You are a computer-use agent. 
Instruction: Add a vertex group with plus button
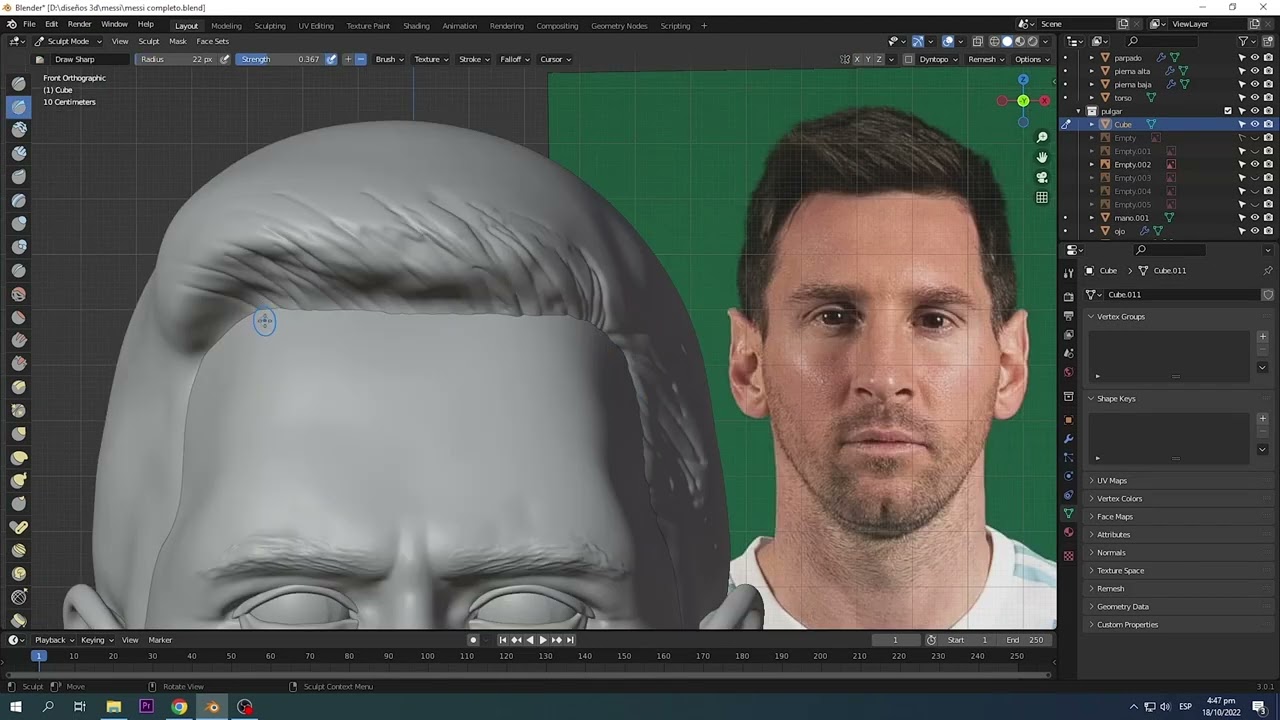click(1262, 337)
